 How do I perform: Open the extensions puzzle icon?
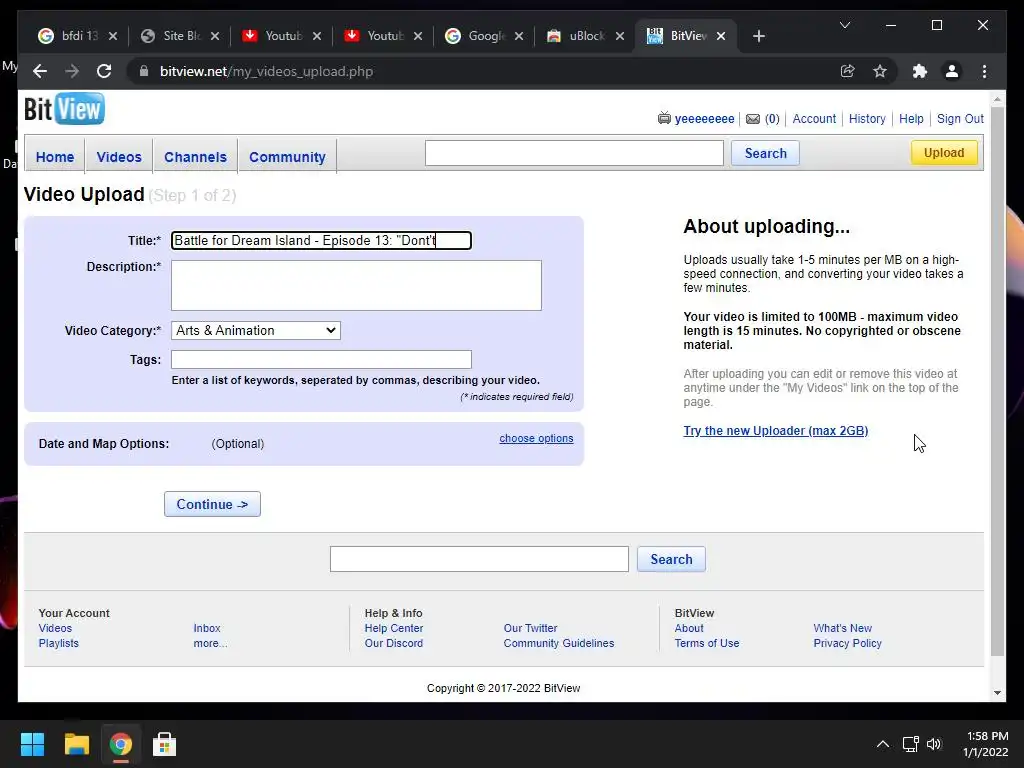click(920, 71)
